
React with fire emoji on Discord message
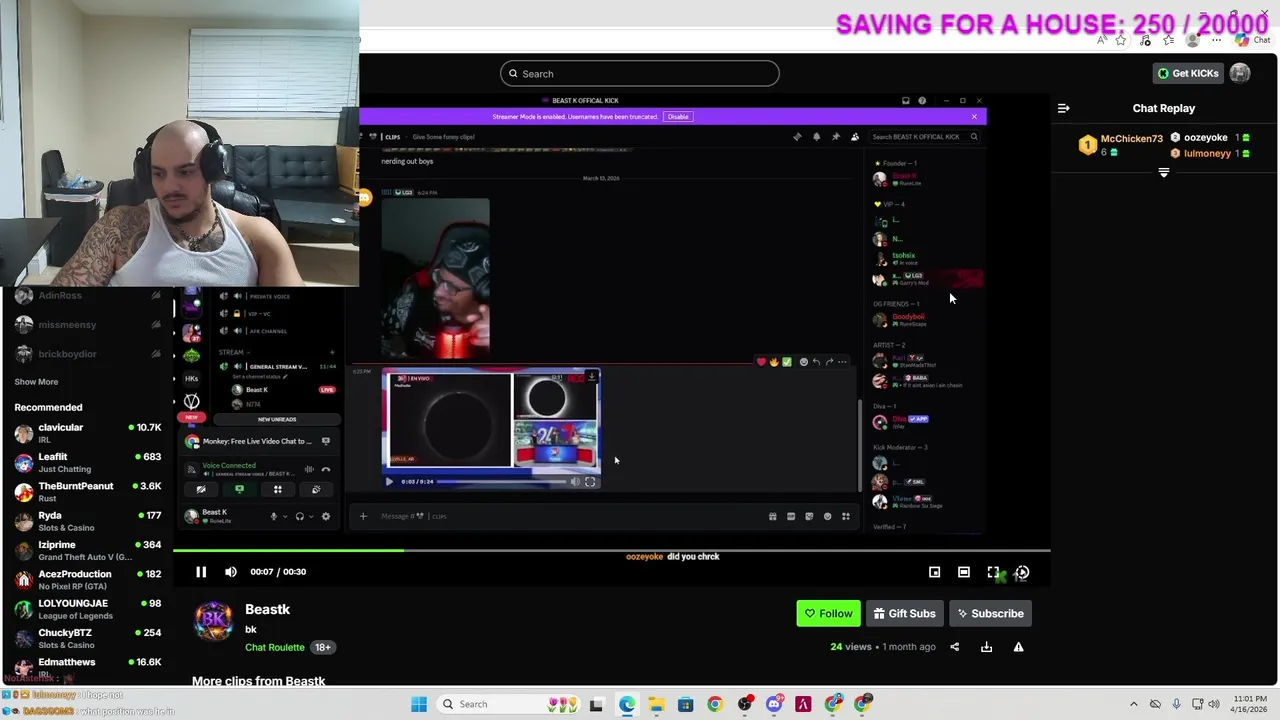[773, 362]
